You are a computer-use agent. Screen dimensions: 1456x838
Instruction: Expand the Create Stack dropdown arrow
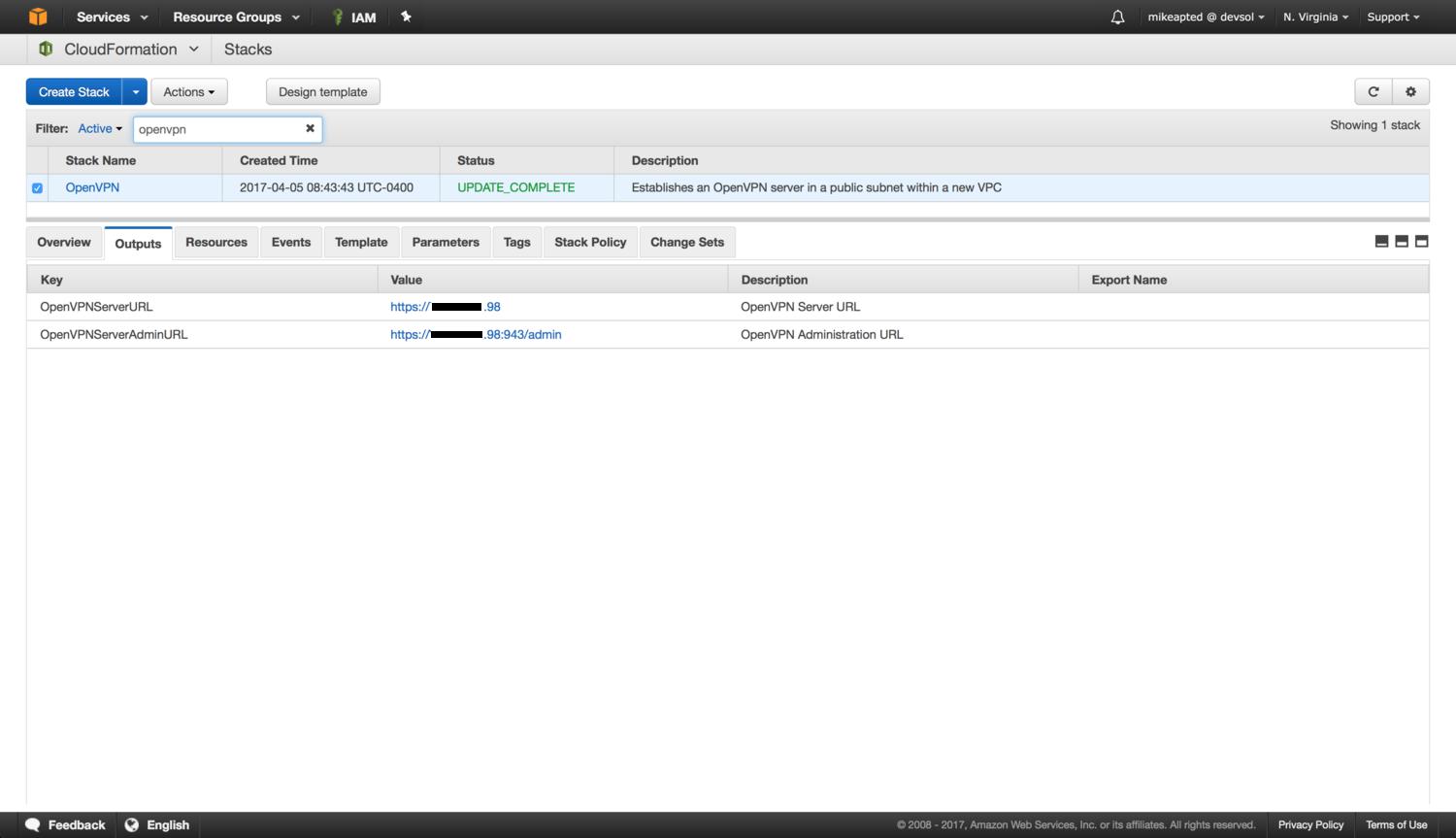pyautogui.click(x=135, y=92)
